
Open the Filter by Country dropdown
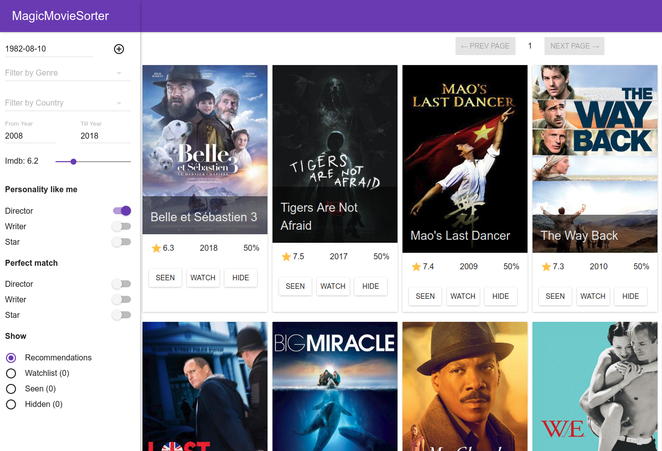68,103
